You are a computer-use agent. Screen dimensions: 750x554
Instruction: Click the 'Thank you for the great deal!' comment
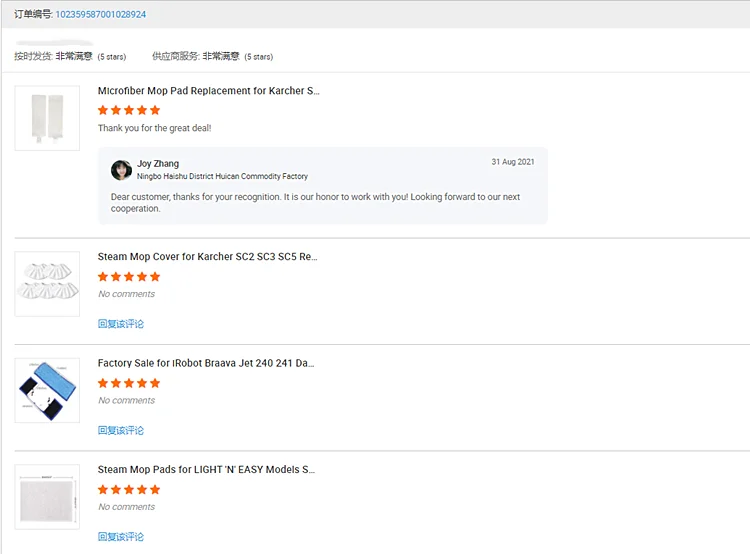click(154, 128)
